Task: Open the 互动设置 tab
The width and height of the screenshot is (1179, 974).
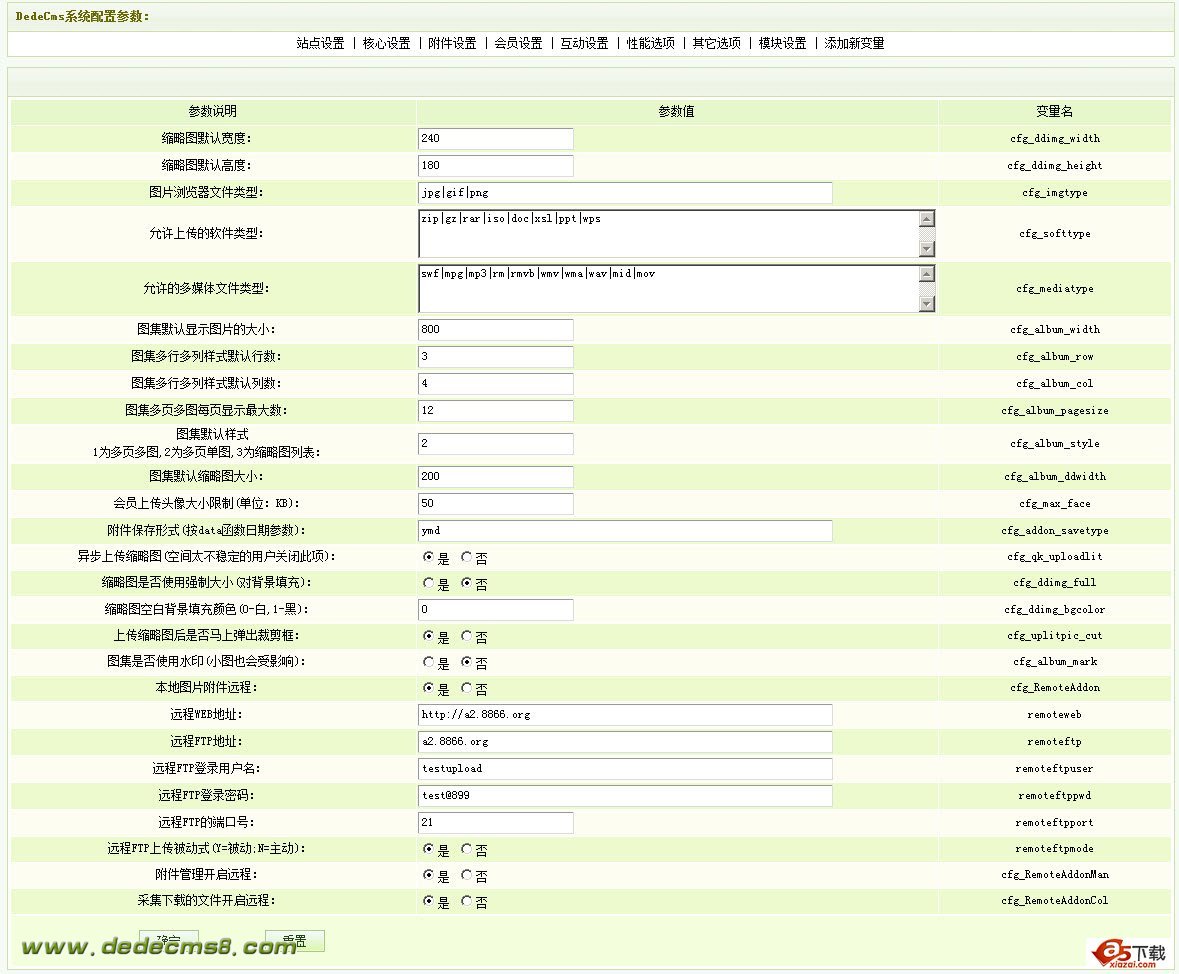Action: coord(584,43)
